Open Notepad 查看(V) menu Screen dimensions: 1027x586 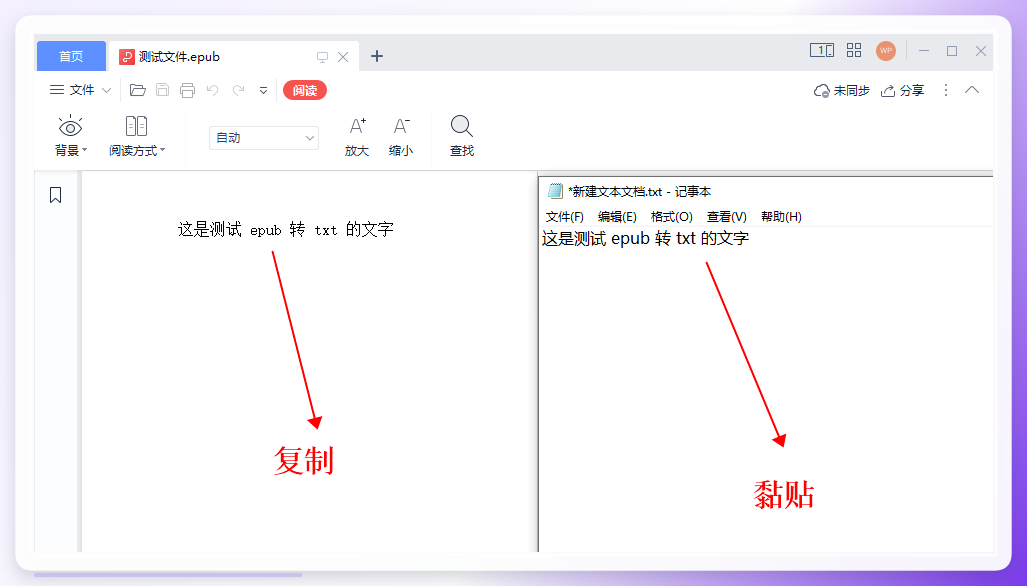(726, 217)
